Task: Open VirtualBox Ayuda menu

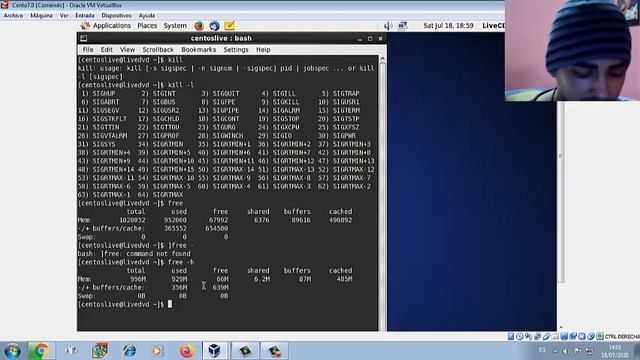Action: [147, 16]
